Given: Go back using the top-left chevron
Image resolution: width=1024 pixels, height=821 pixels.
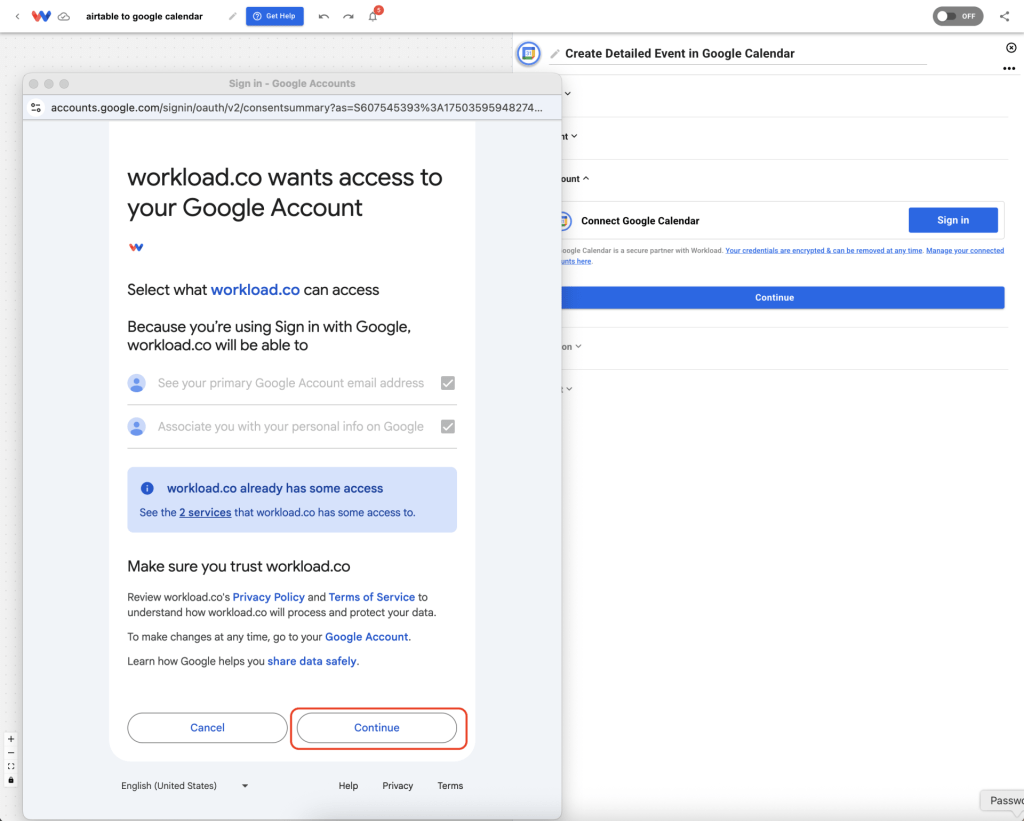Looking at the screenshot, I should coord(18,16).
